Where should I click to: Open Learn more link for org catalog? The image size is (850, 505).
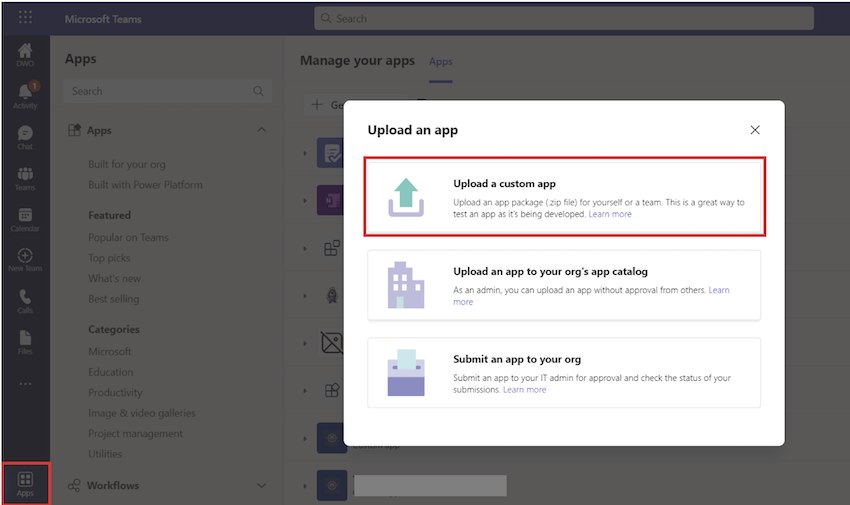[x=719, y=290]
